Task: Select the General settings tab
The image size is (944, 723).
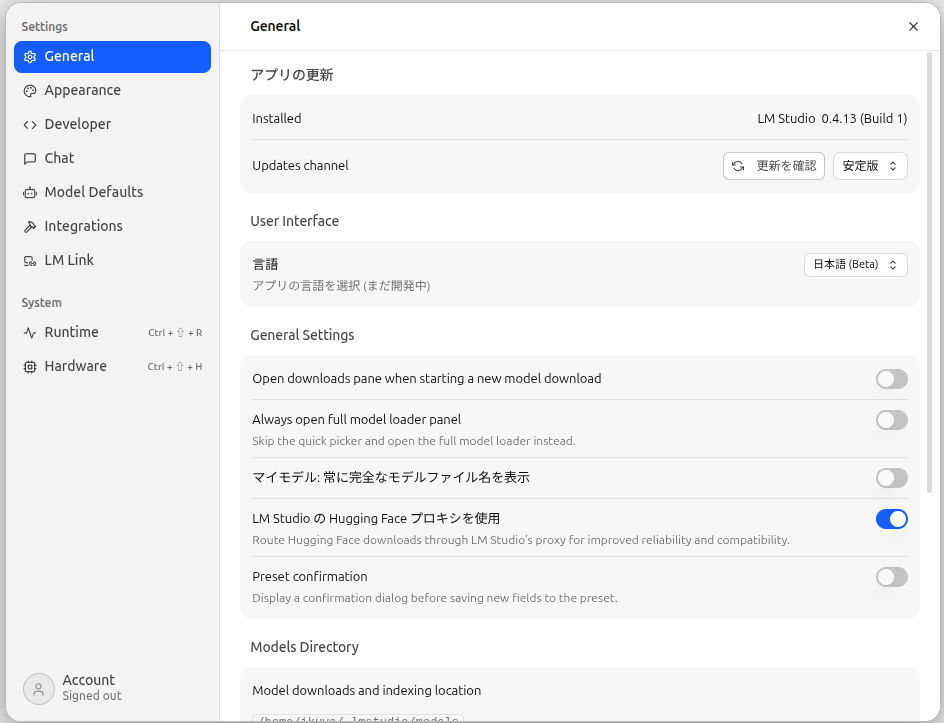Action: pyautogui.click(x=112, y=57)
